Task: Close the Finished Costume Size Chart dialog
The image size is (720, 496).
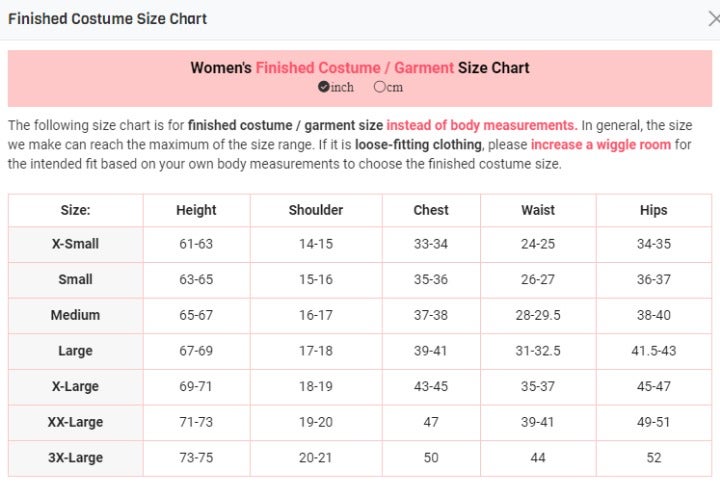Action: click(x=714, y=19)
